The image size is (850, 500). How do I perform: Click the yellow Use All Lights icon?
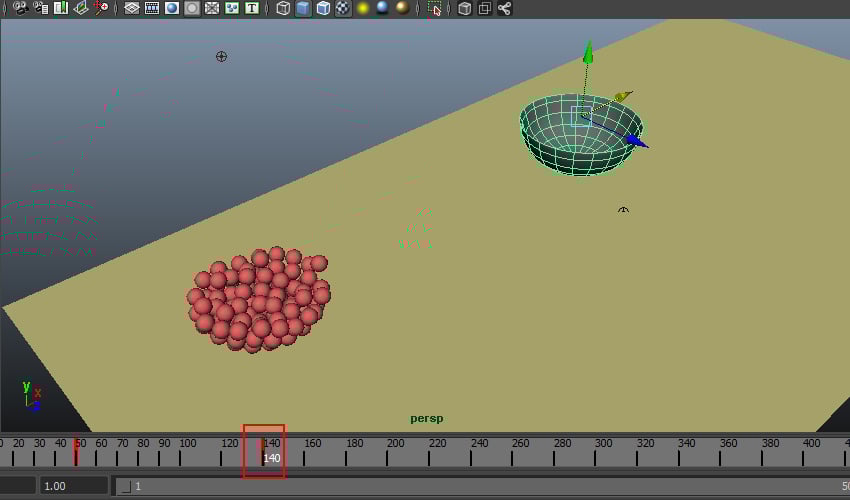pos(363,8)
